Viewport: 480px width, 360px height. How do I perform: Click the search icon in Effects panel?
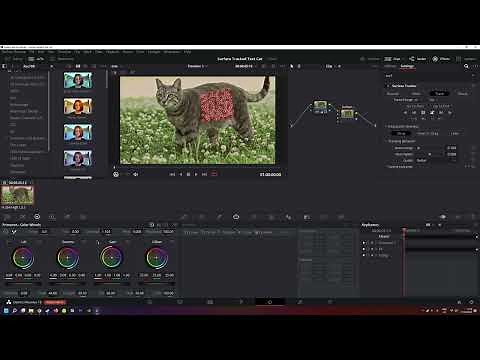coord(466,66)
